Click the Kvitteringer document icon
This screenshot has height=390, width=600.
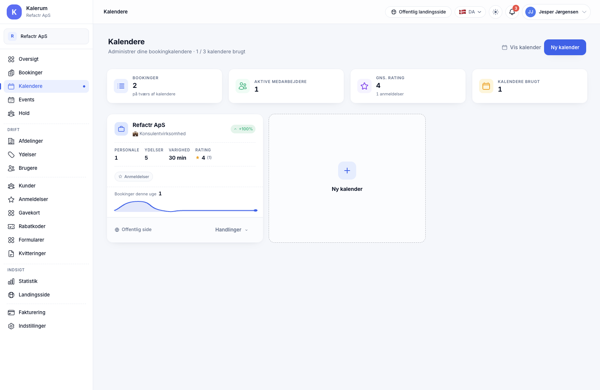(11, 253)
